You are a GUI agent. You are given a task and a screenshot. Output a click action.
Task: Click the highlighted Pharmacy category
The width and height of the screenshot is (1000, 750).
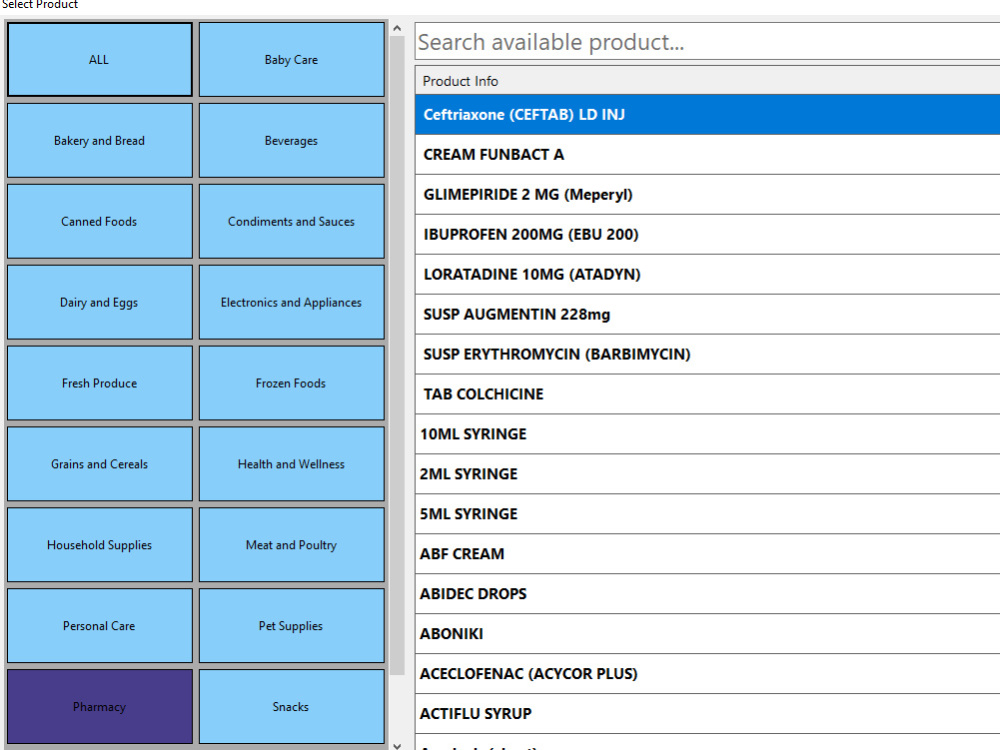tap(99, 707)
